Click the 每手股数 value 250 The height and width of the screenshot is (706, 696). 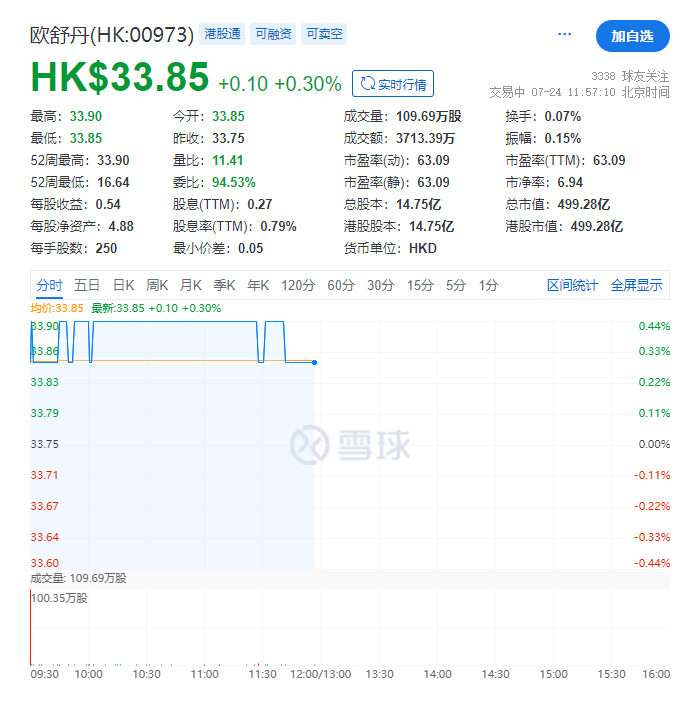(x=106, y=249)
